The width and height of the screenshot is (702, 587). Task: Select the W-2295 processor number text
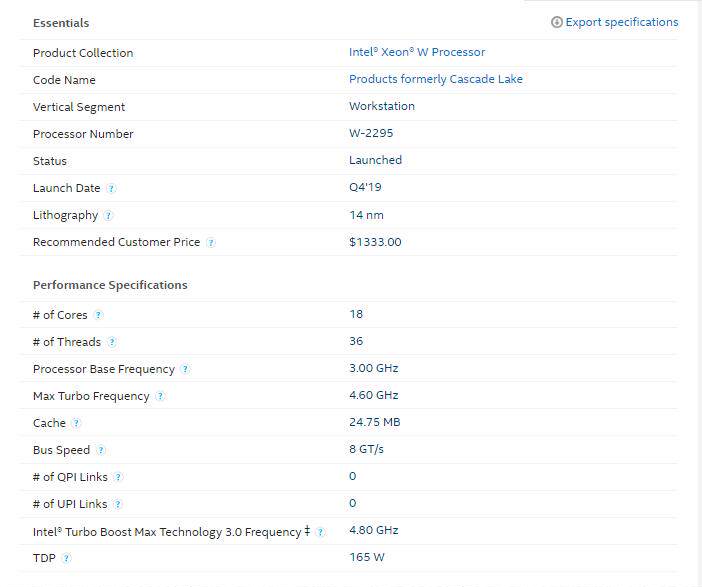click(x=371, y=133)
